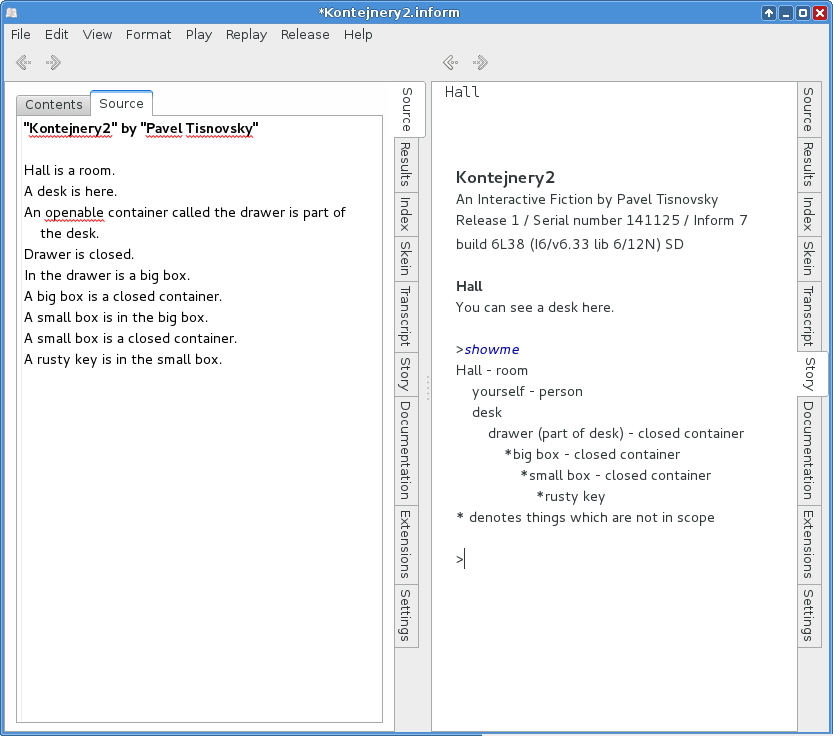Click the "Hall" status line at top of story
The height and width of the screenshot is (736, 833).
click(462, 92)
